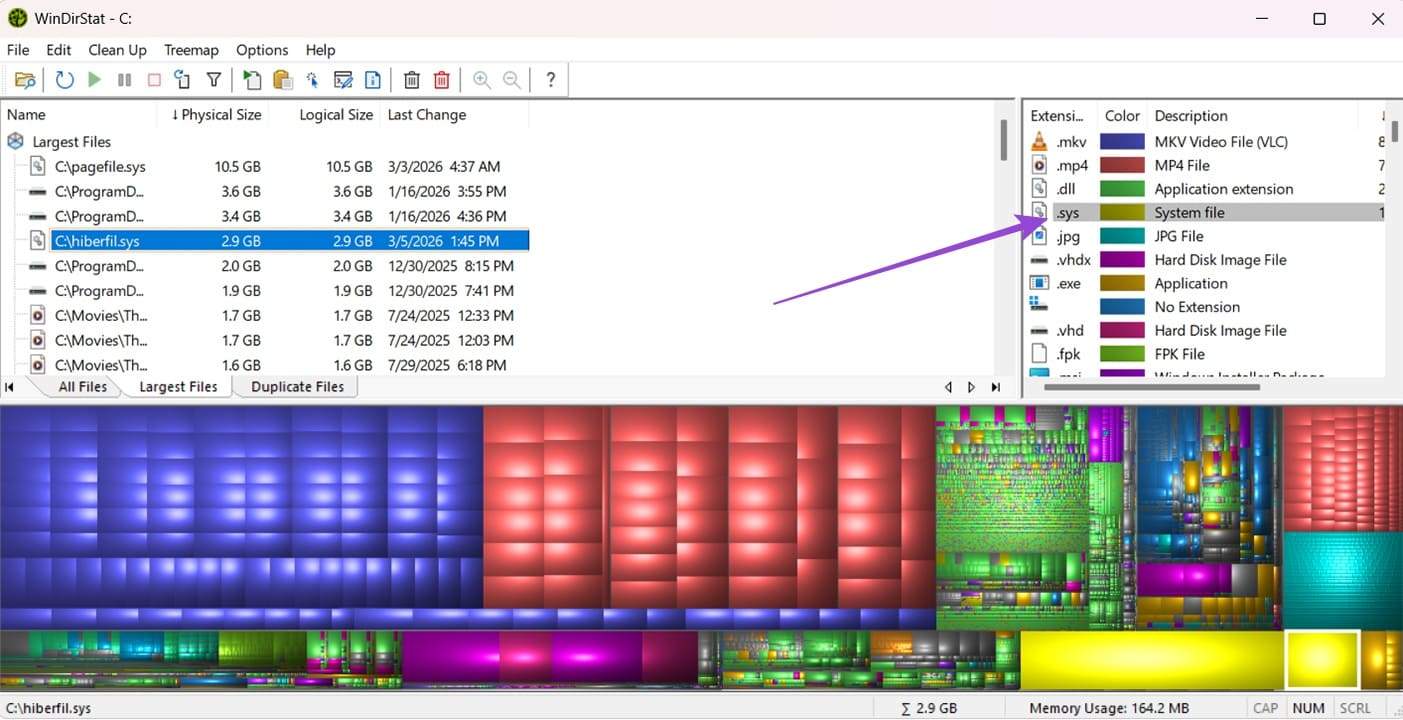Send hiberfil.sys to Recycle Bin via toolbar icon
Screen dimensions: 1403x720
point(412,79)
